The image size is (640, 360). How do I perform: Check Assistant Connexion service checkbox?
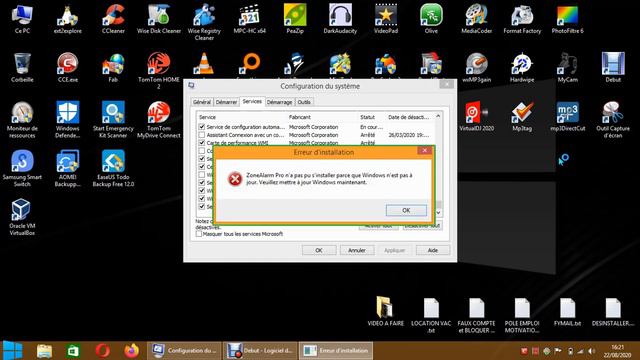click(202, 135)
